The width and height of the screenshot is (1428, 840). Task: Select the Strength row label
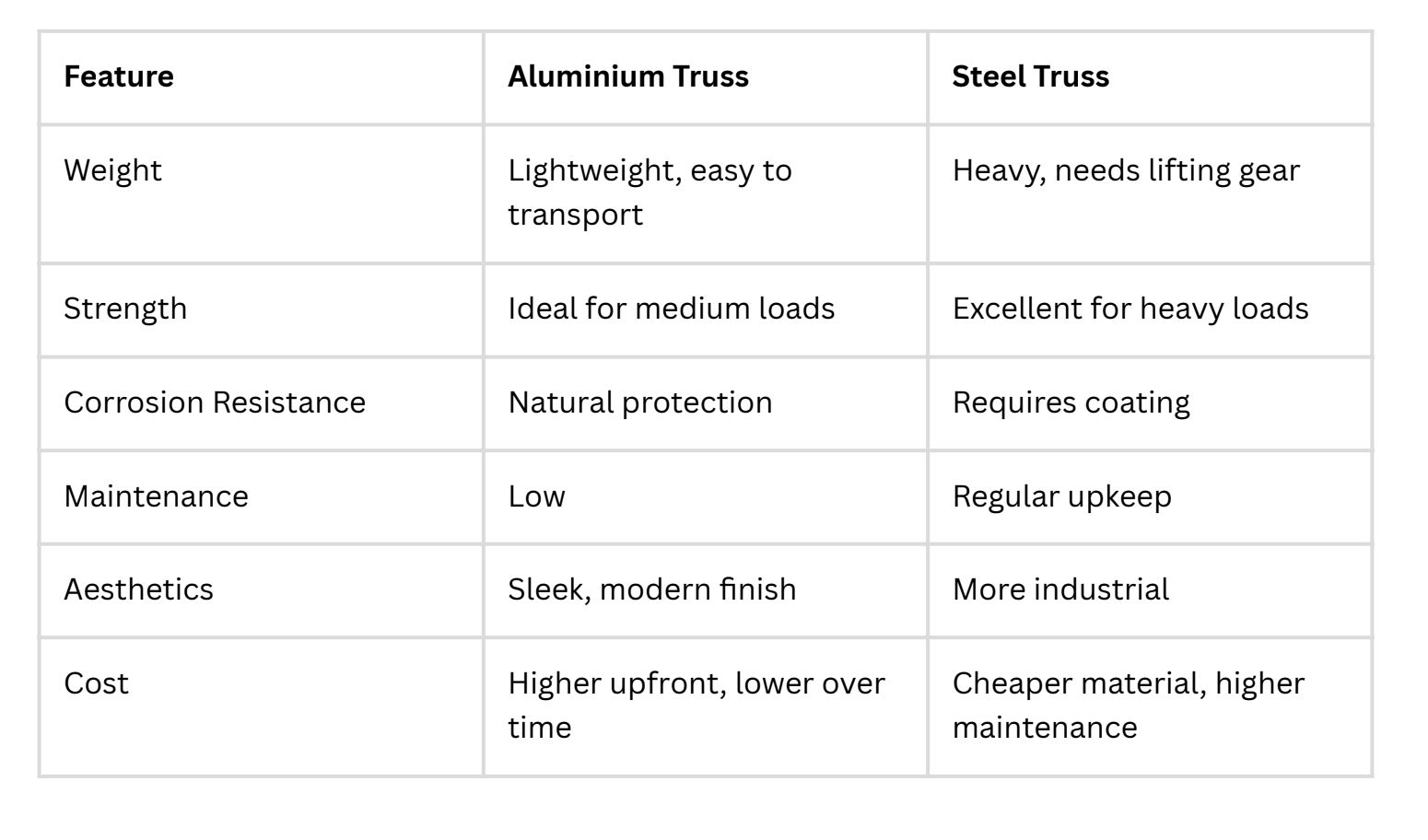[125, 309]
